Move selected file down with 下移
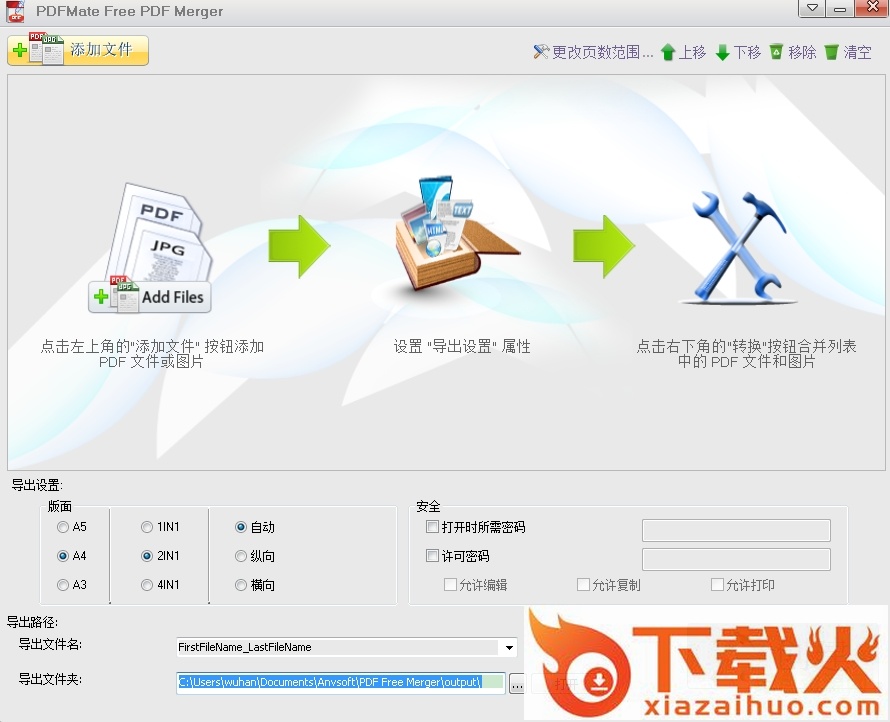Image resolution: width=890 pixels, height=722 pixels. tap(738, 53)
